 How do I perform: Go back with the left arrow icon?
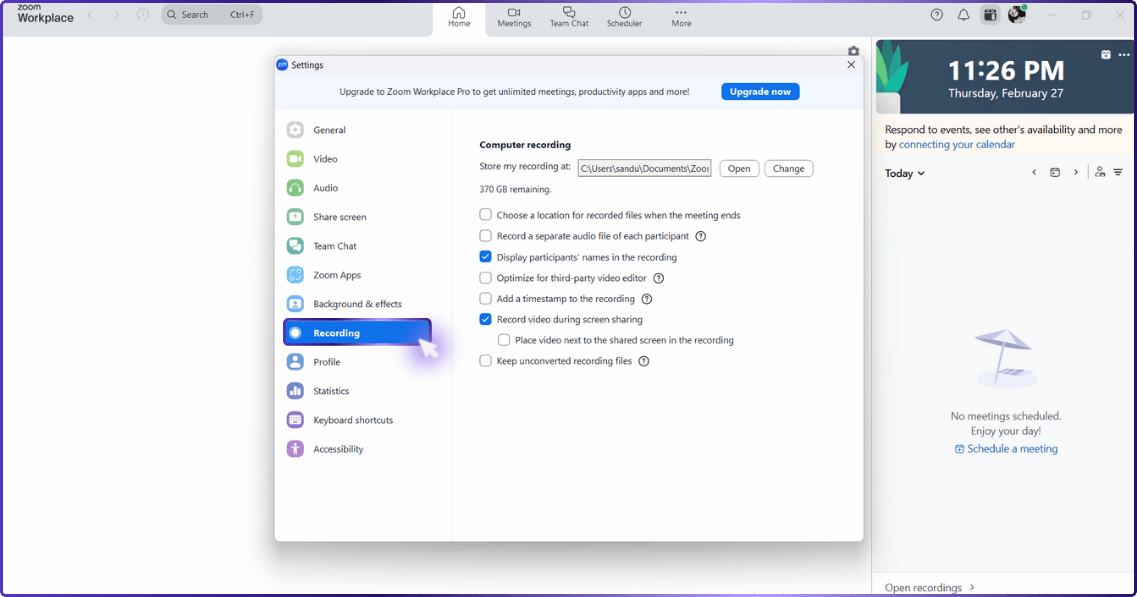(90, 15)
